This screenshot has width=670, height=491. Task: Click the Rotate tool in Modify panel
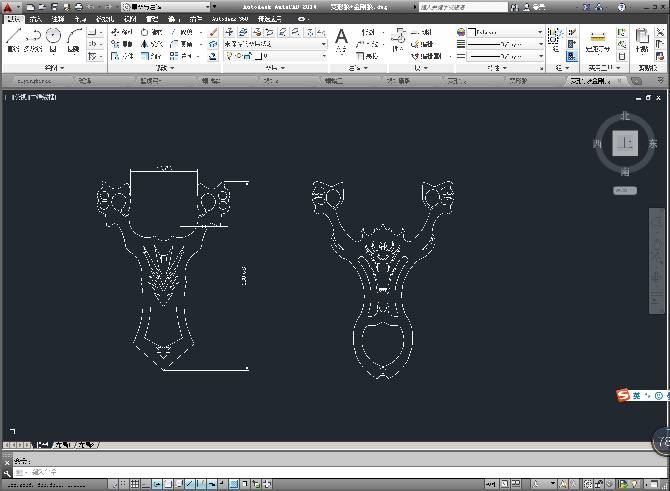click(x=151, y=32)
